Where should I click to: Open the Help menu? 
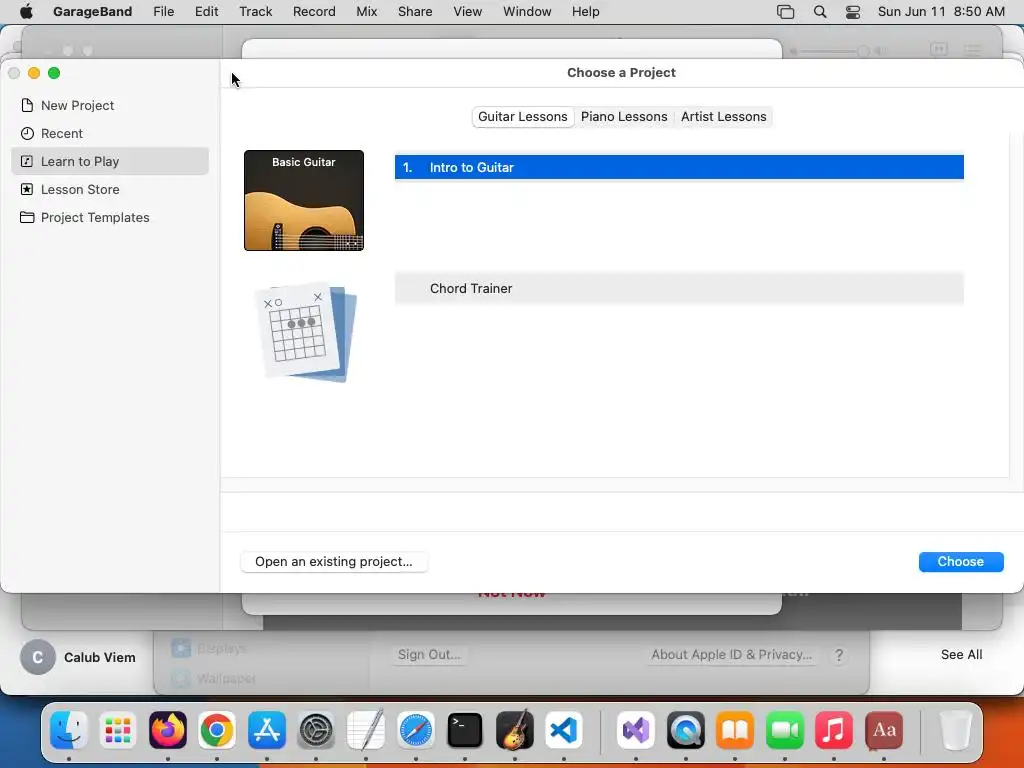(x=585, y=12)
